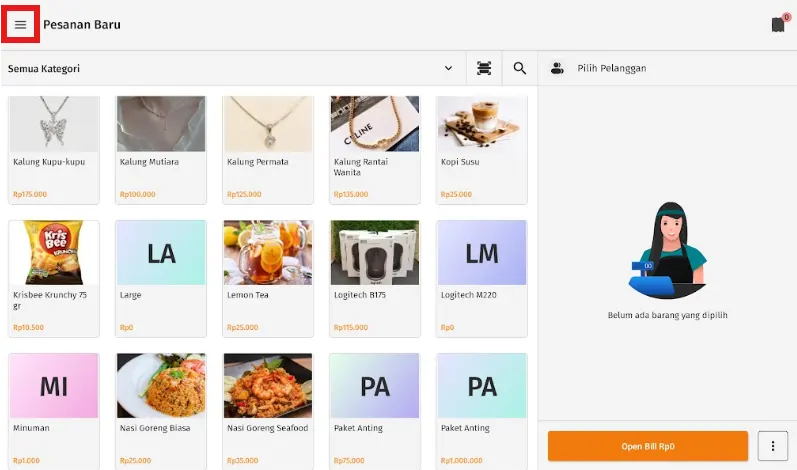Click the barcode scanner icon
Screen dimensions: 797x470
coord(484,68)
